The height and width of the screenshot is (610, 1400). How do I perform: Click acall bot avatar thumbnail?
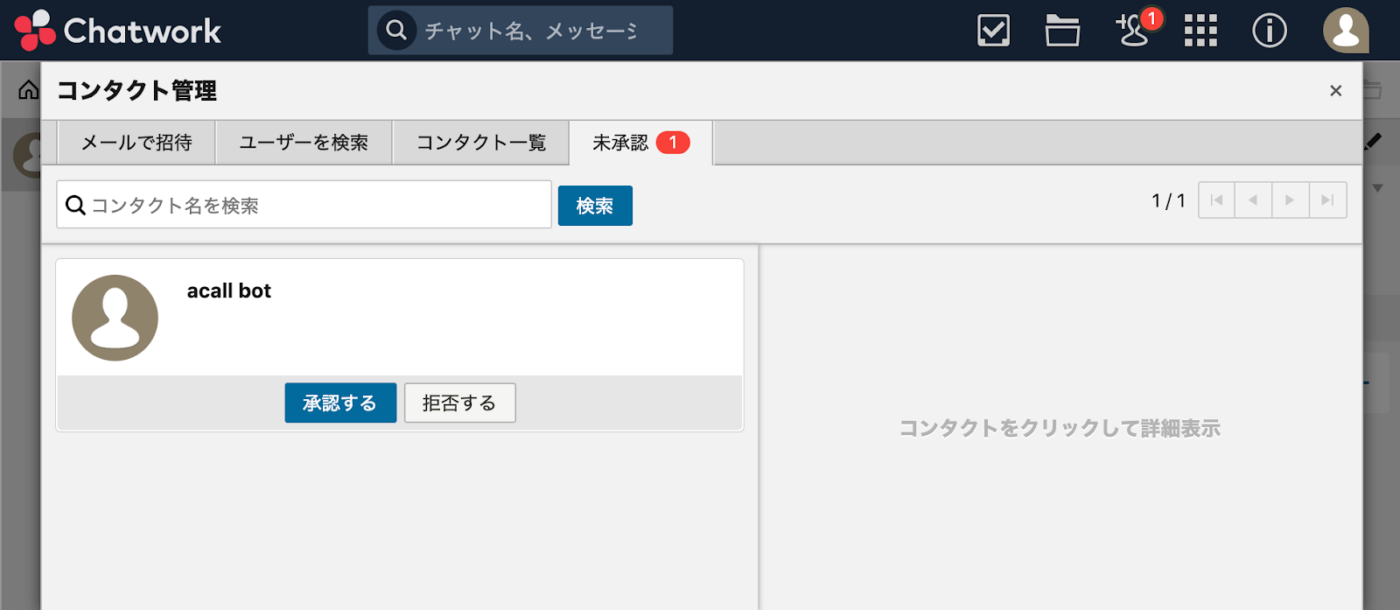coord(115,318)
